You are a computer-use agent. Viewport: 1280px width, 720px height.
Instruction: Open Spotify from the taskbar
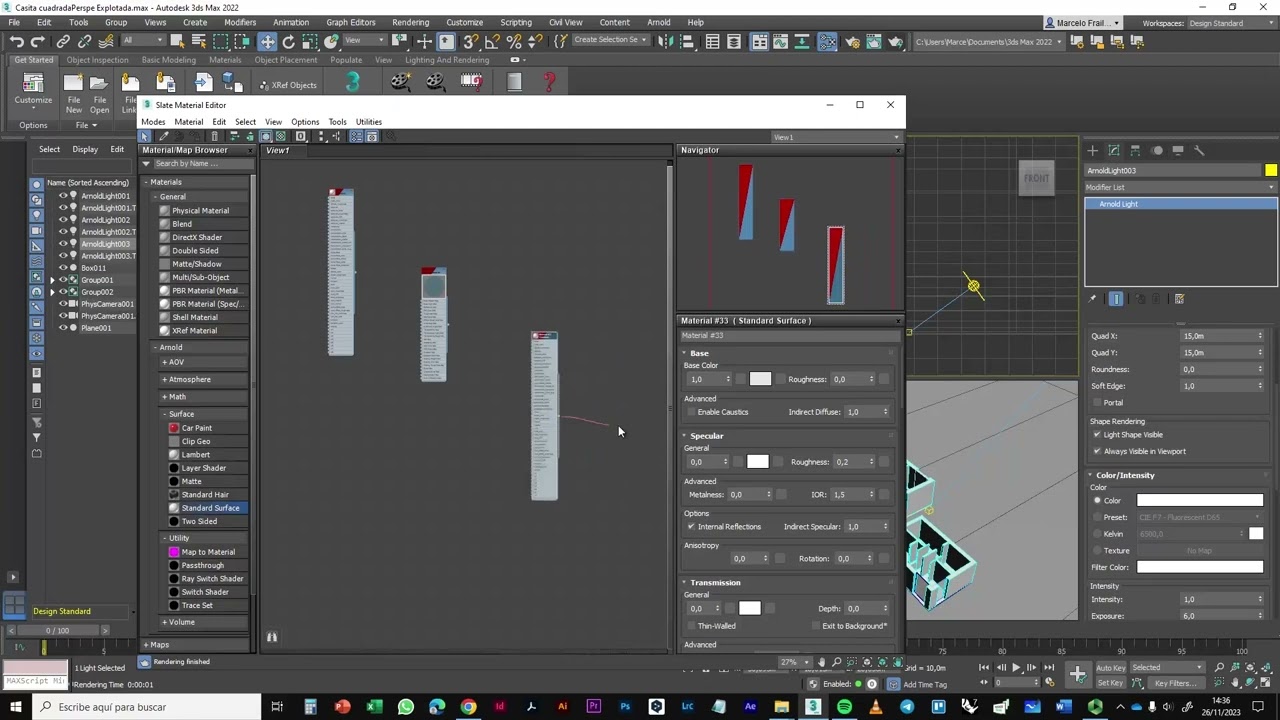coord(844,707)
